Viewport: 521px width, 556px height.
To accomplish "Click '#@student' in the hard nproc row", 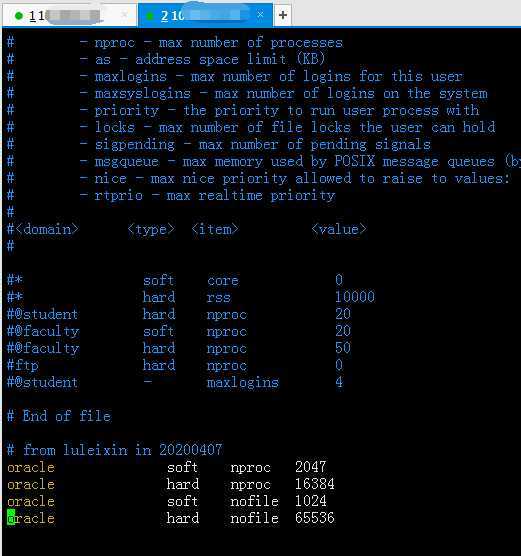I will click(43, 314).
